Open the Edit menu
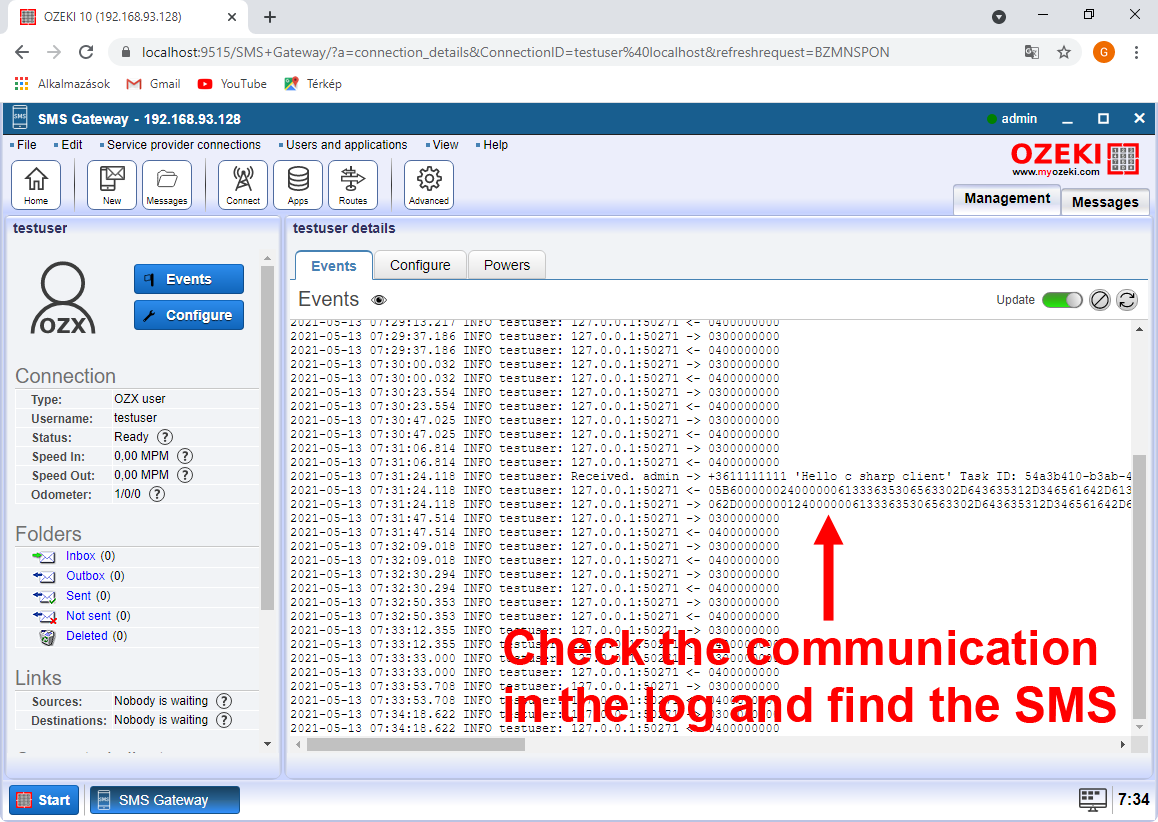This screenshot has height=822, width=1158. point(72,145)
